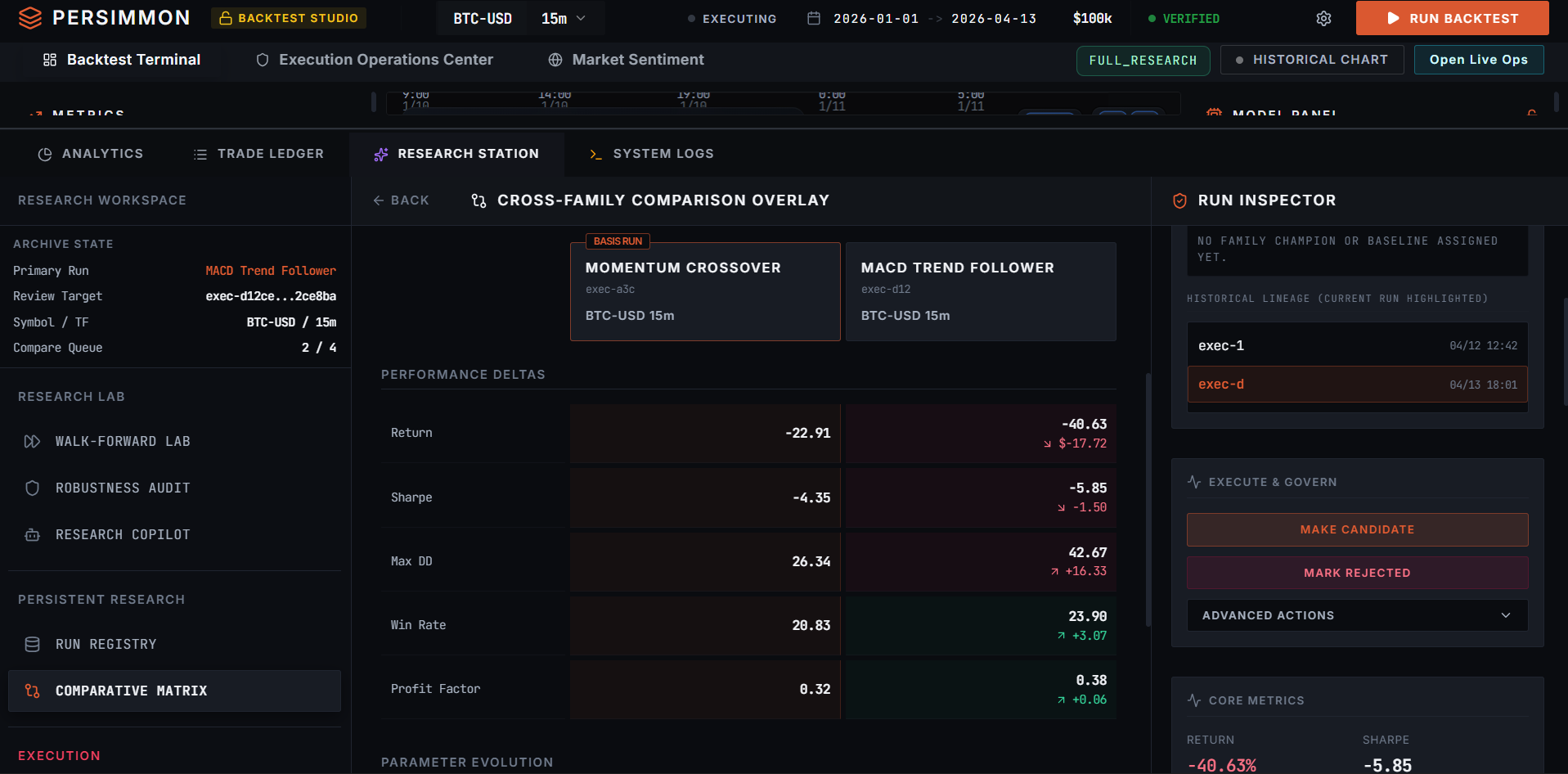Select the BTC-USD symbol selector
The height and width of the screenshot is (774, 1568).
483,18
